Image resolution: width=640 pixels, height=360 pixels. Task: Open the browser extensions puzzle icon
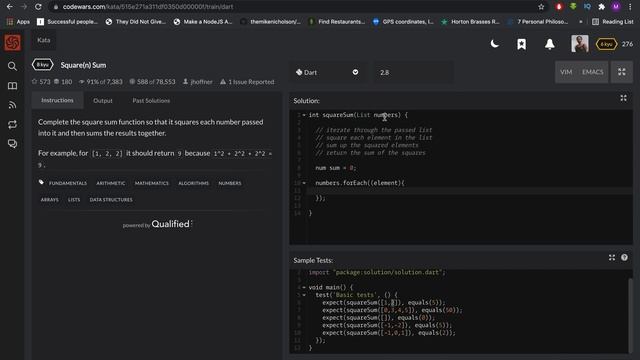point(601,7)
